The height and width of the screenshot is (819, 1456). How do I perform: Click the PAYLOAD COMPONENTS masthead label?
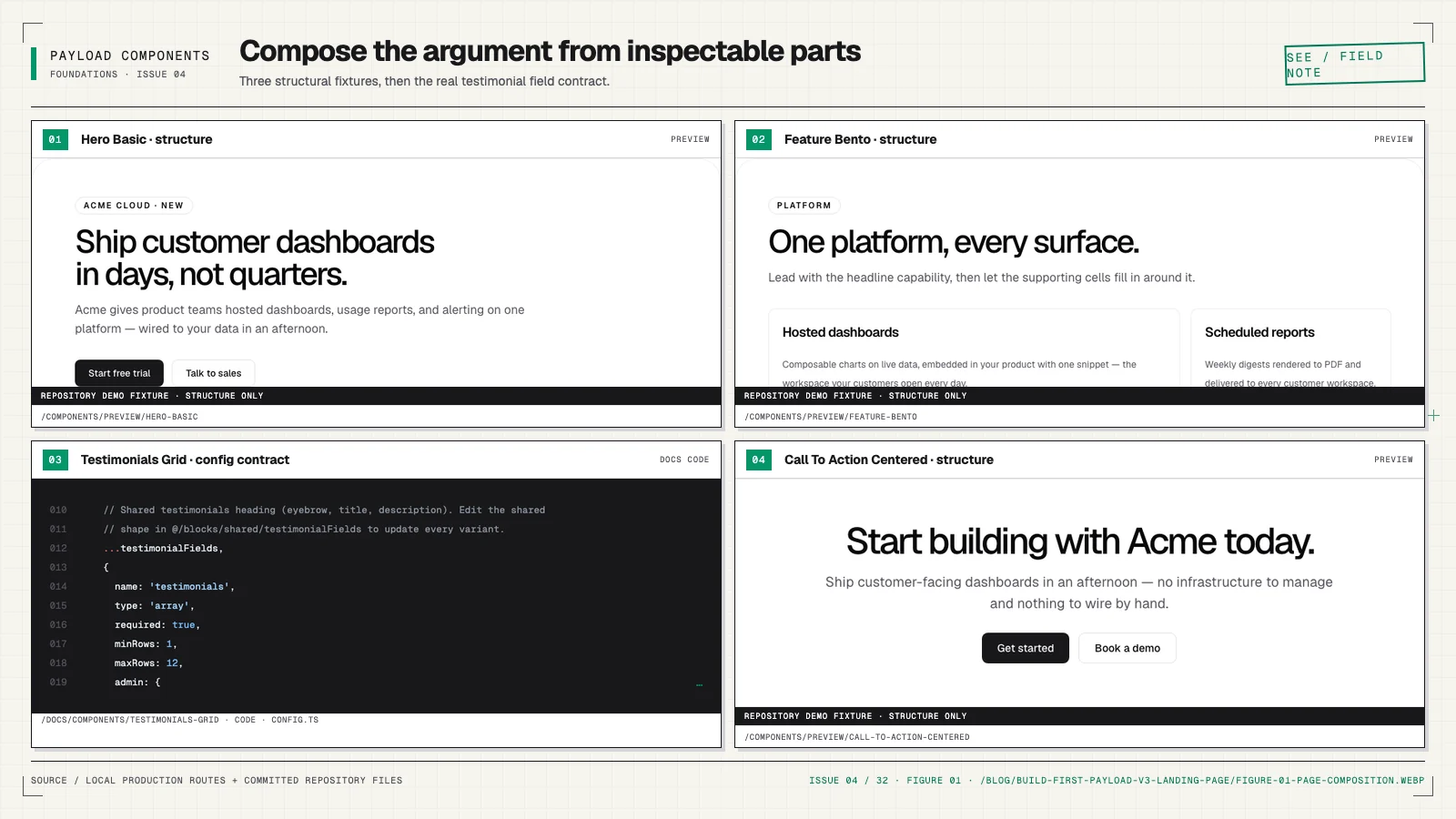pos(130,56)
